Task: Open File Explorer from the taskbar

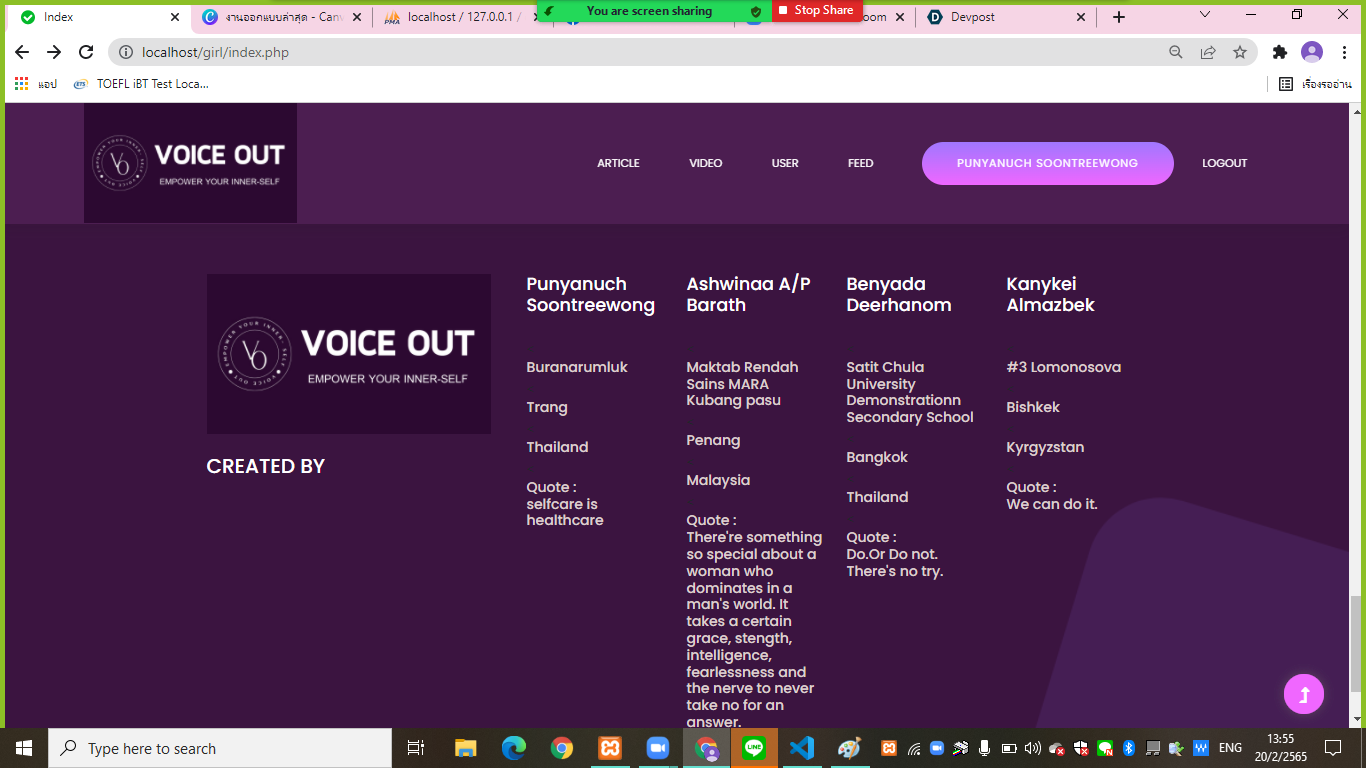Action: [x=465, y=747]
